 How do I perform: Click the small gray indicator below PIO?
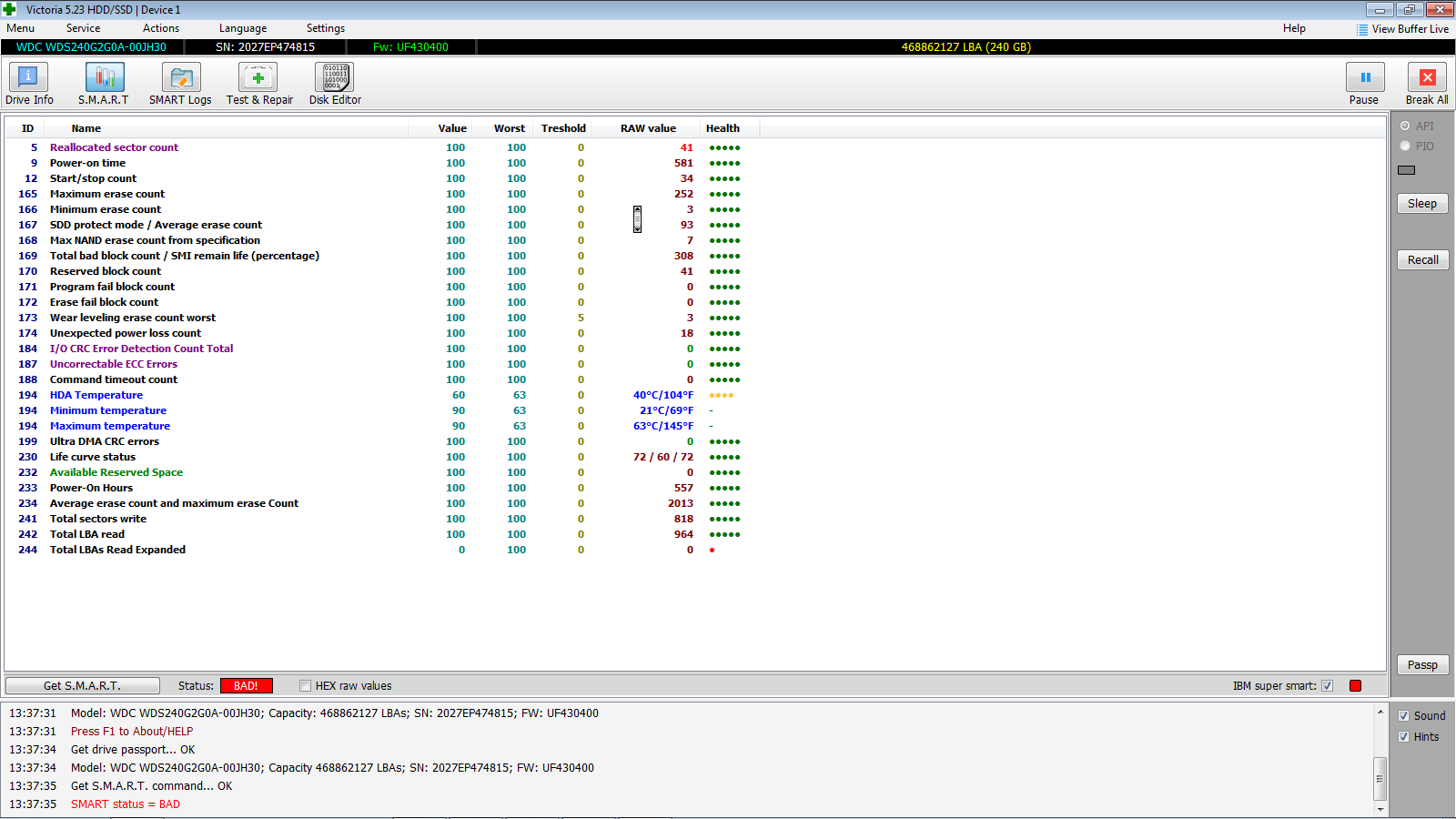(1407, 170)
